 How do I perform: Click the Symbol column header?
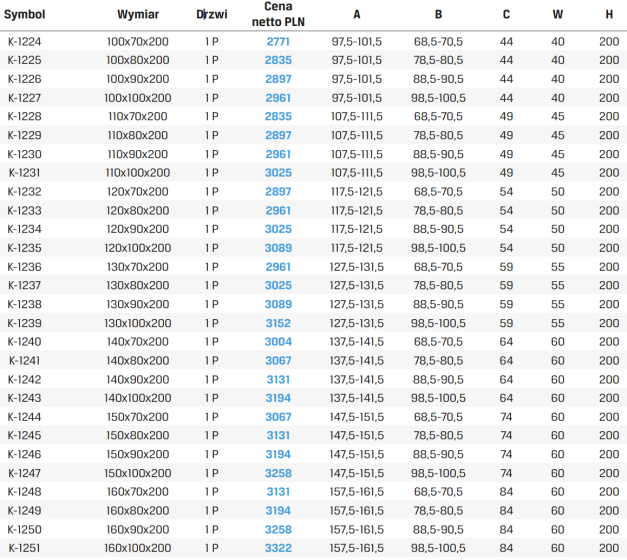pyautogui.click(x=24, y=14)
